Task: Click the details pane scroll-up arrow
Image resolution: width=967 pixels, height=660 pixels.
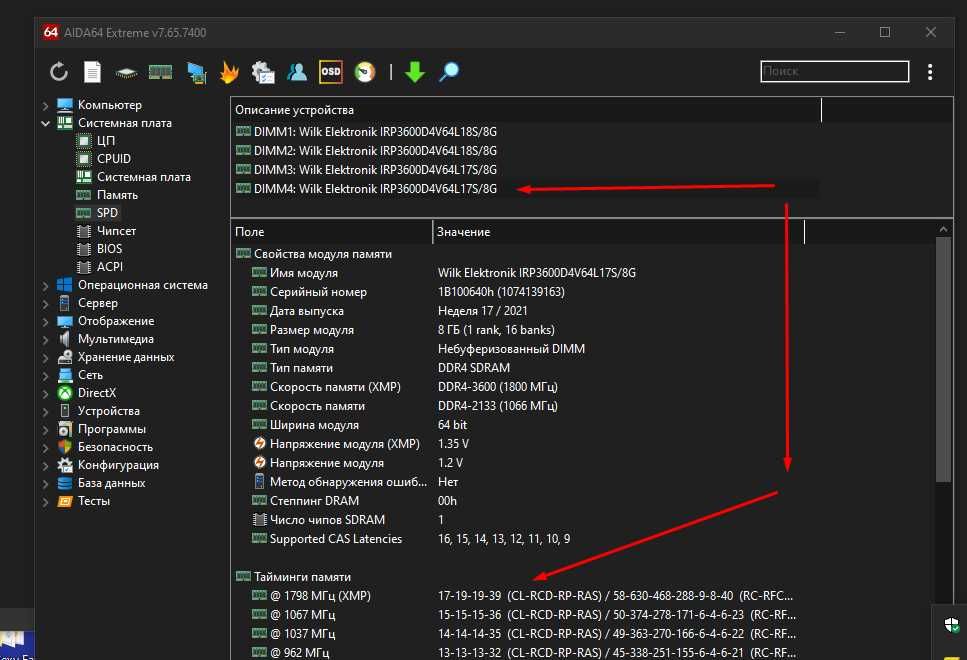Action: [x=944, y=229]
